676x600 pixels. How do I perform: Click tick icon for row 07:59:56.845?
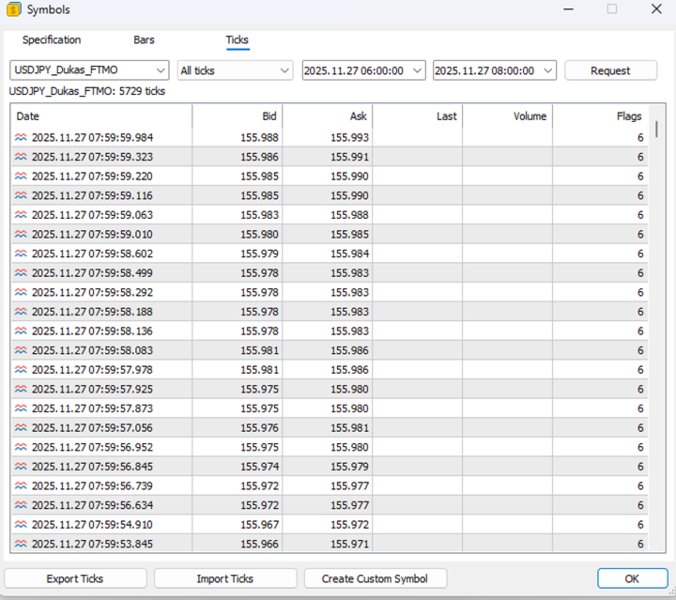pyautogui.click(x=21, y=466)
